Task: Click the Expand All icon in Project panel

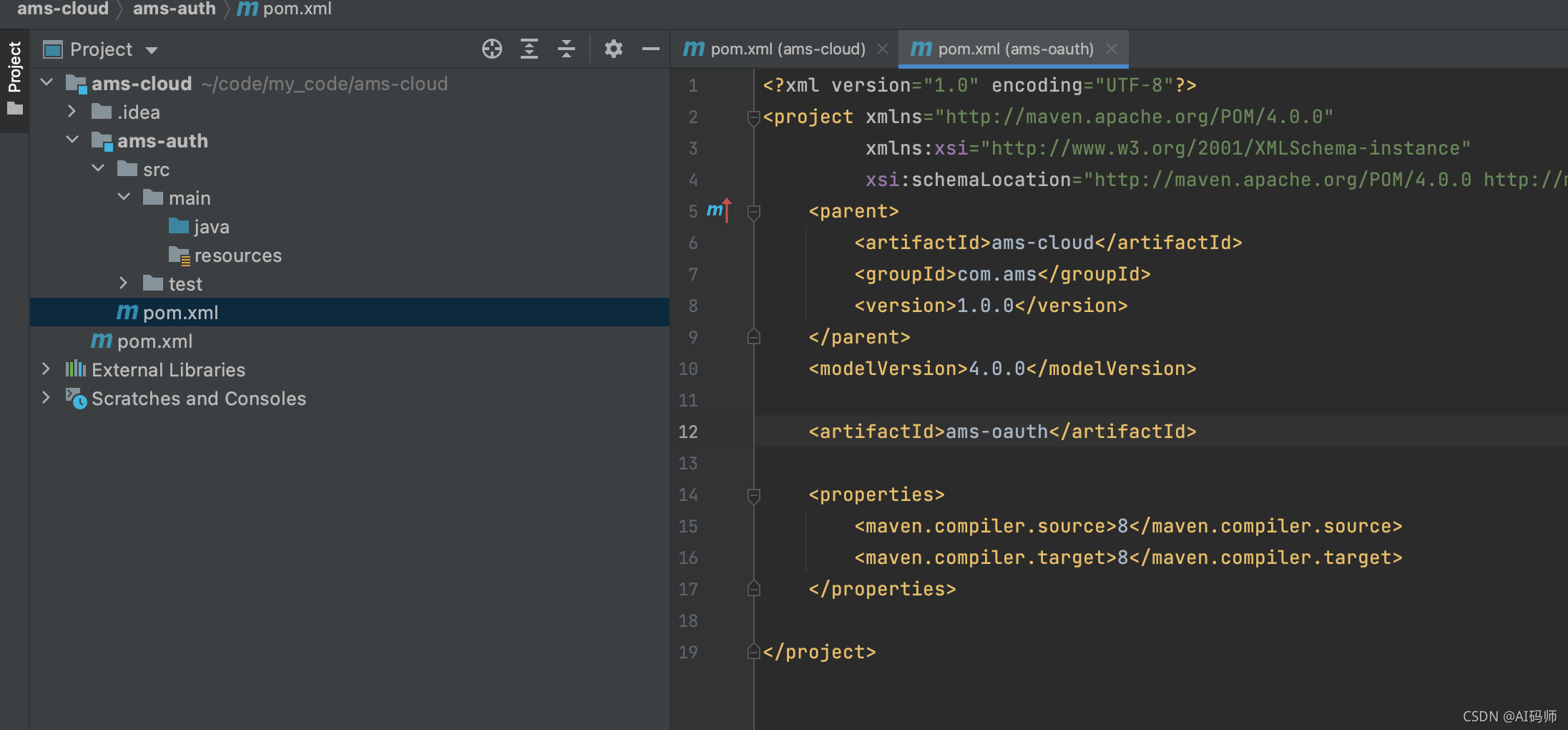Action: point(529,49)
